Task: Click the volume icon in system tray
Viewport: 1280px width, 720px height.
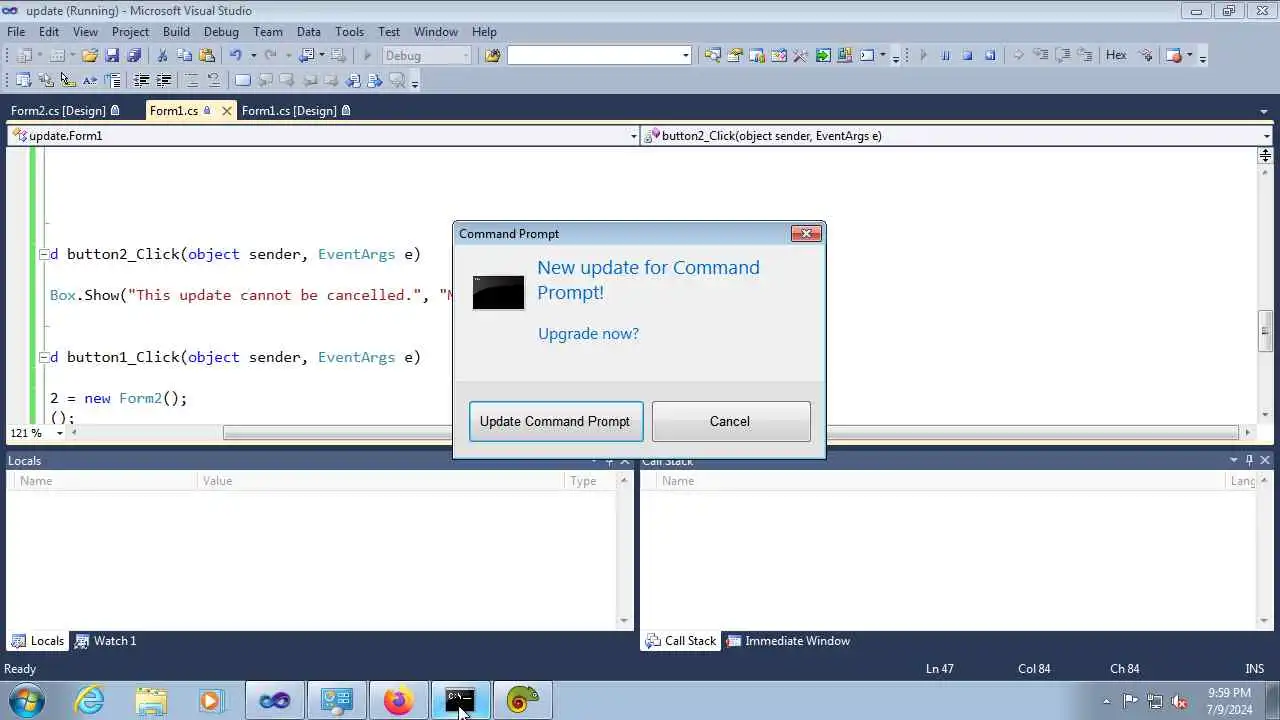Action: [1179, 701]
